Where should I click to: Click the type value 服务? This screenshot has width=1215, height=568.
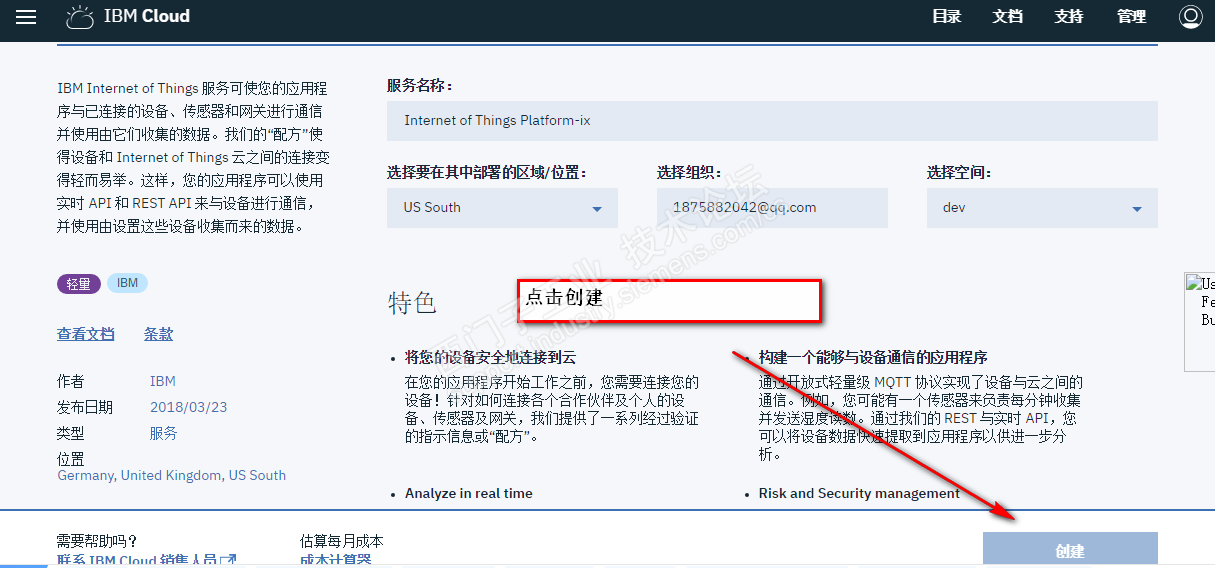[163, 433]
